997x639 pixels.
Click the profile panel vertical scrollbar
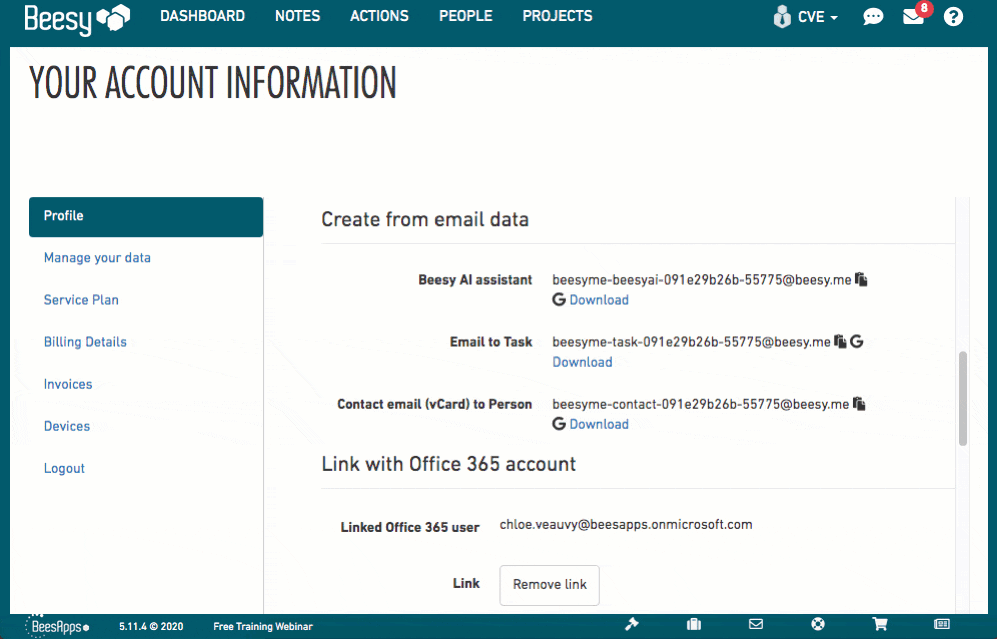coord(963,399)
